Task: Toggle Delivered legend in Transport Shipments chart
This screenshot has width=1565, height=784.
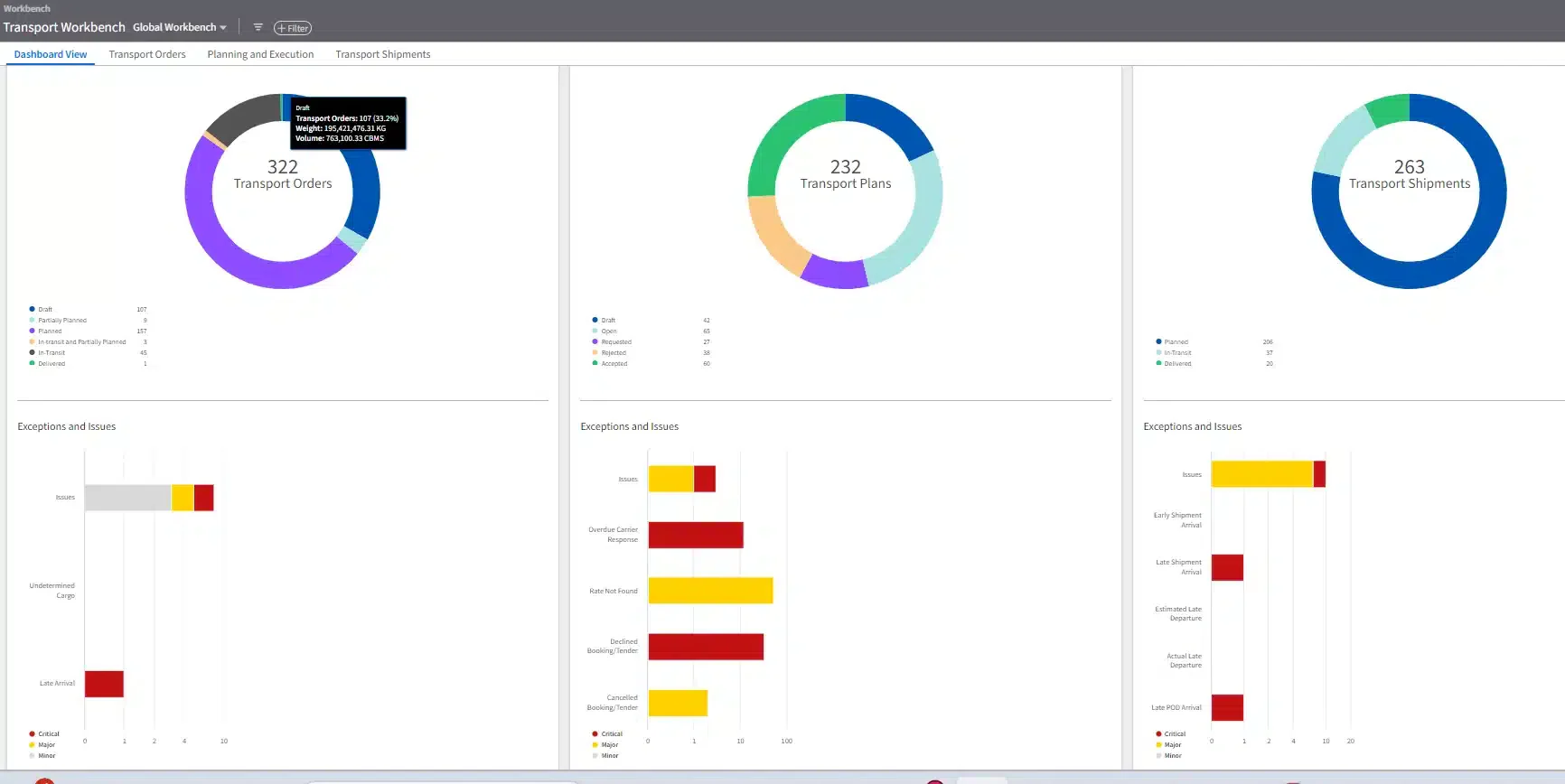Action: click(1174, 364)
